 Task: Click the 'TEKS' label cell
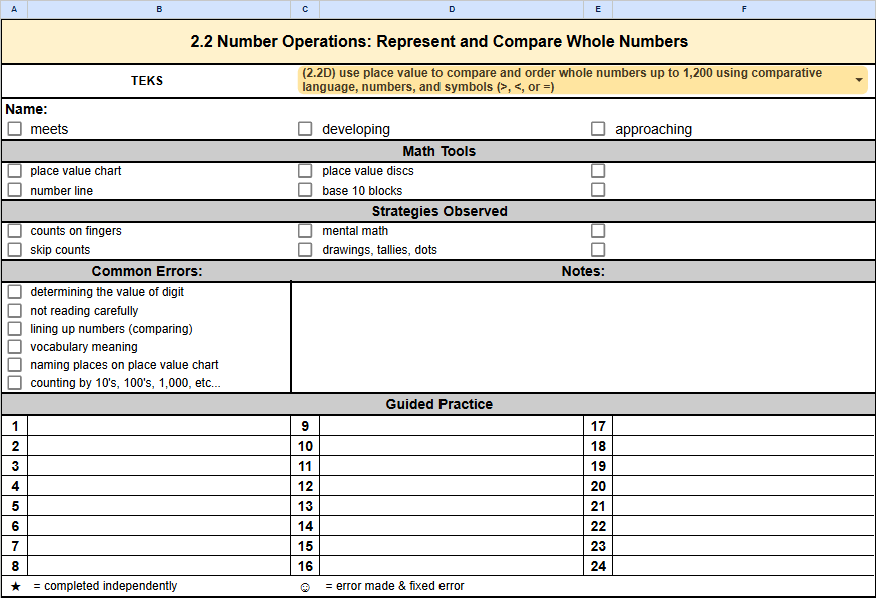click(x=146, y=80)
